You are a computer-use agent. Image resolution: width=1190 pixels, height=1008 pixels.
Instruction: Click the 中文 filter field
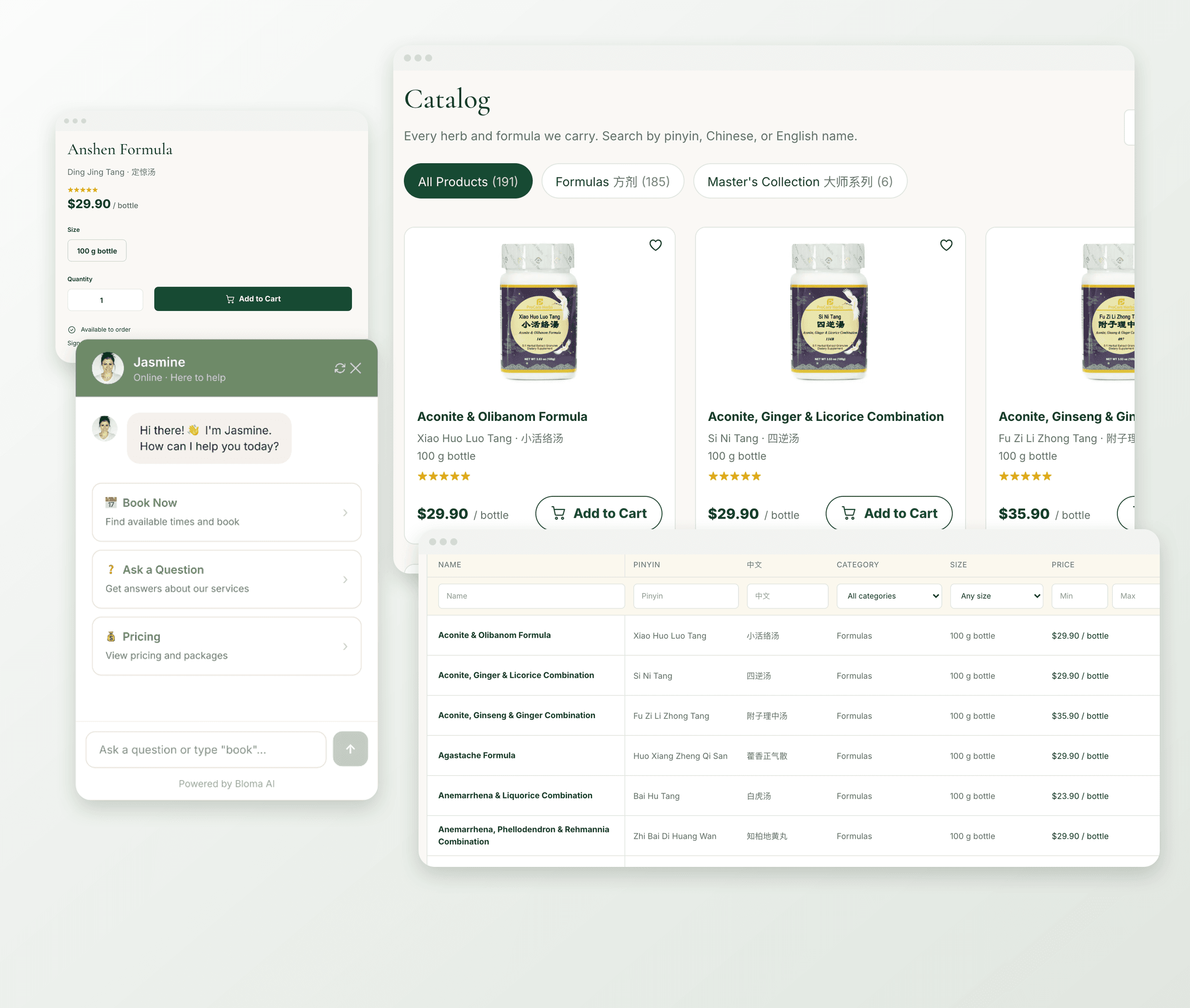coord(787,596)
